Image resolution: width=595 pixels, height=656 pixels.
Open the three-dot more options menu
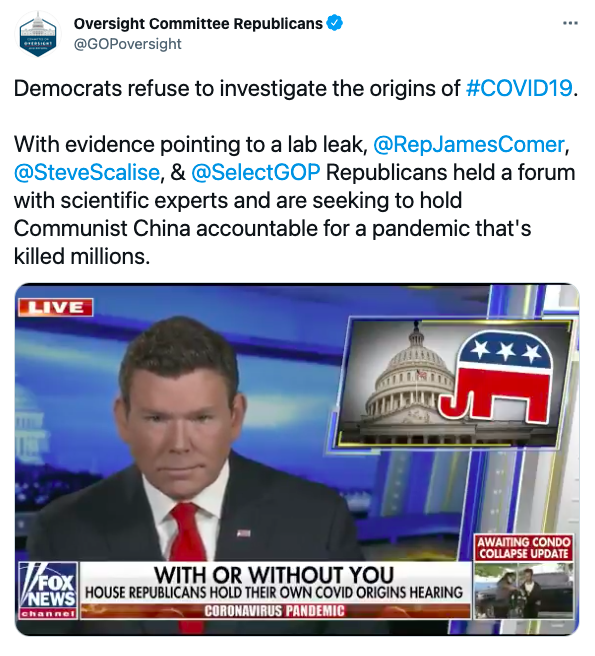[570, 23]
